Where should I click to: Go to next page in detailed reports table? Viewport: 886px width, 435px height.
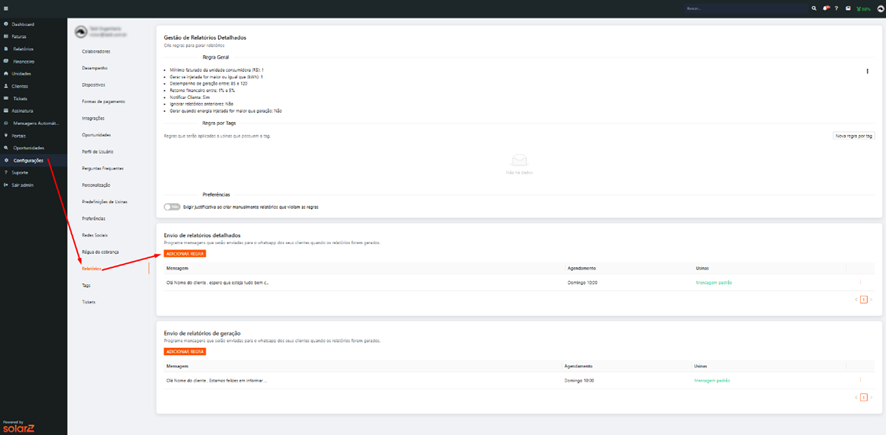pyautogui.click(x=871, y=300)
